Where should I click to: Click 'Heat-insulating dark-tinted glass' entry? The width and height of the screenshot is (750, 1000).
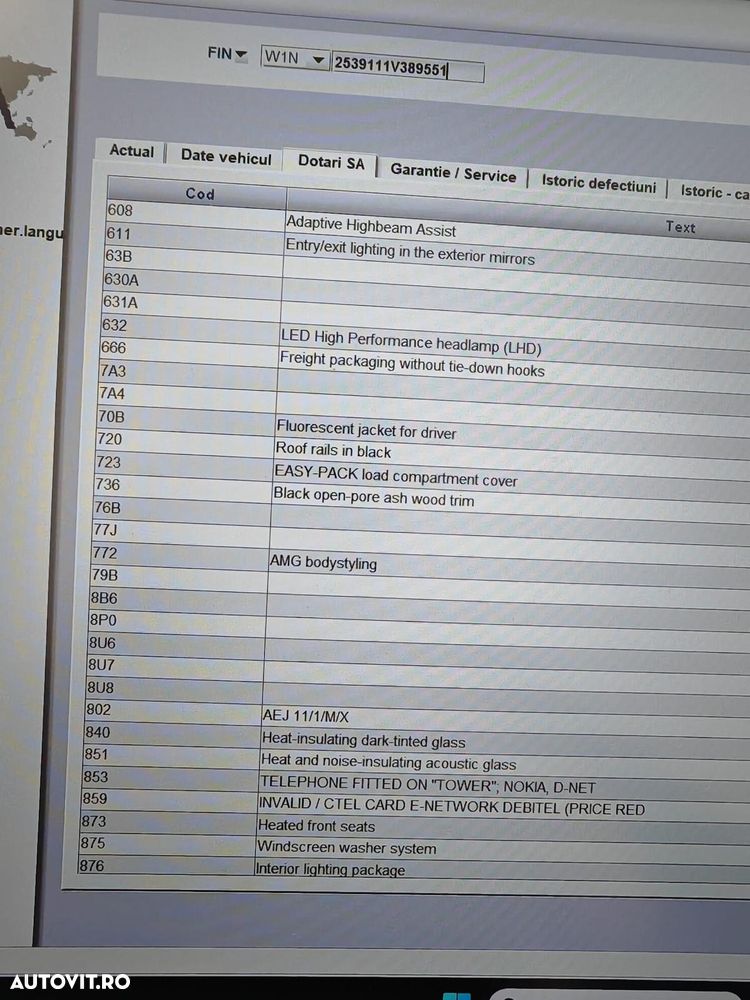pos(363,740)
